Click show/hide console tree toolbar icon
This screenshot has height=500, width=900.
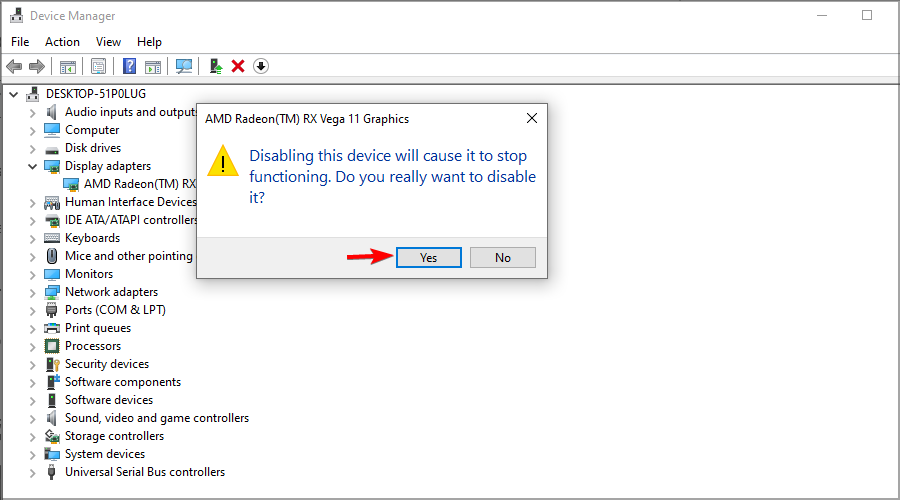[68, 67]
